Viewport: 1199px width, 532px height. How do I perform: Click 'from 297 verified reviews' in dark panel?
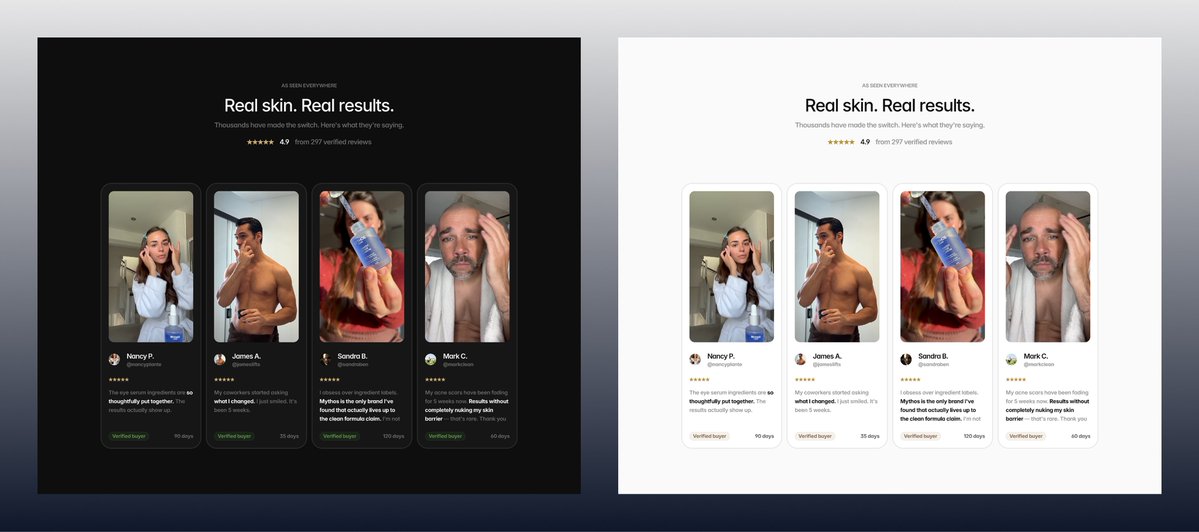333,142
